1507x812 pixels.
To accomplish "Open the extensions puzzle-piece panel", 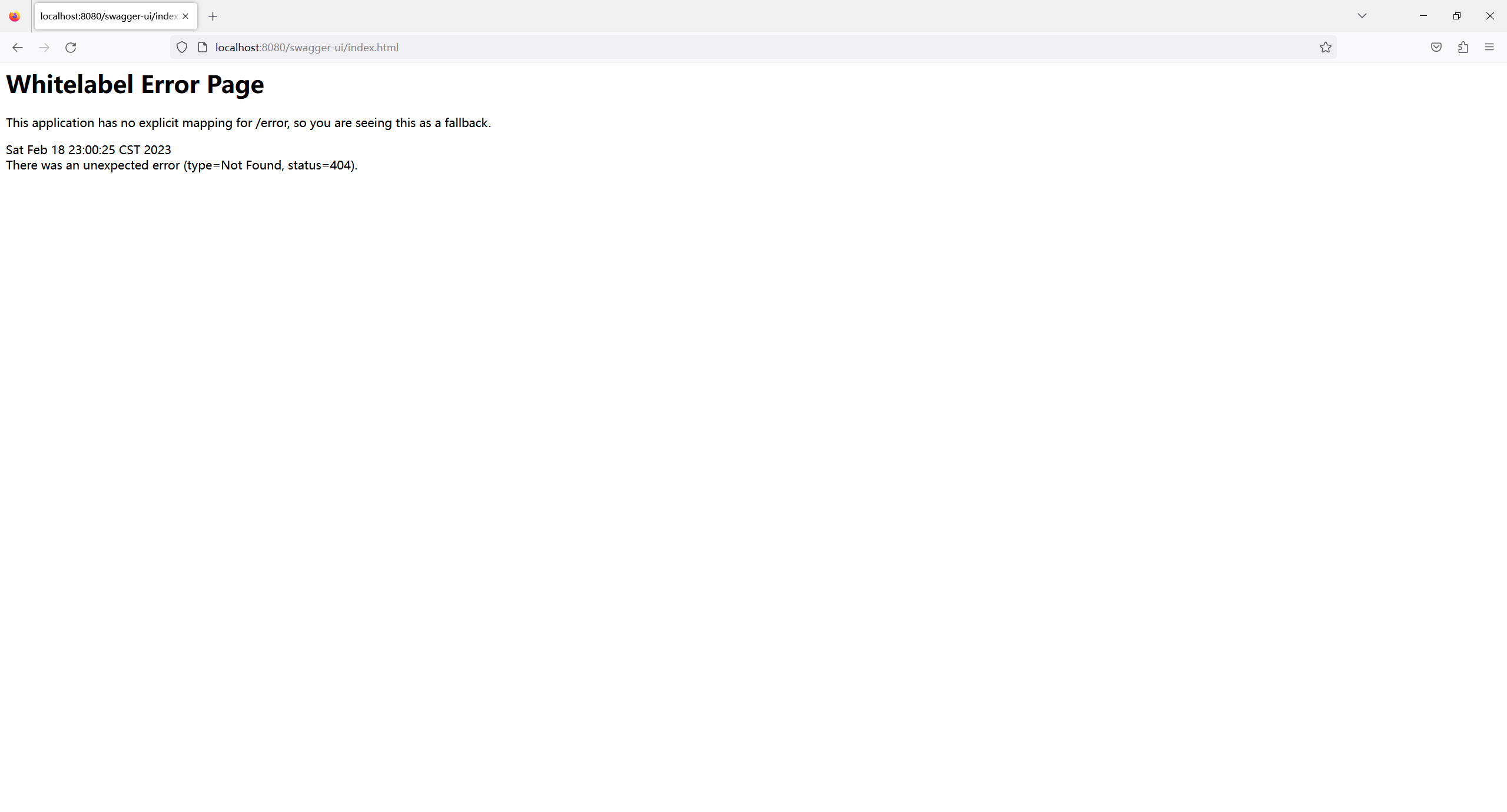I will tap(1463, 47).
